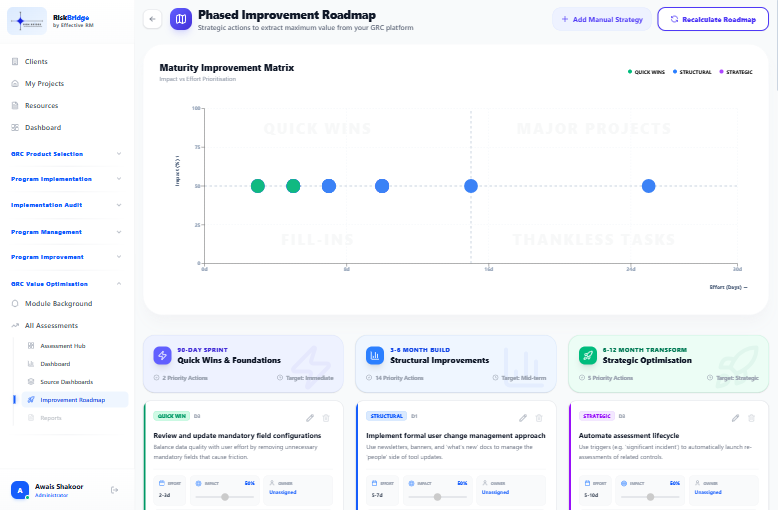
Task: Expand the Program Implementation section
Action: click(66, 179)
